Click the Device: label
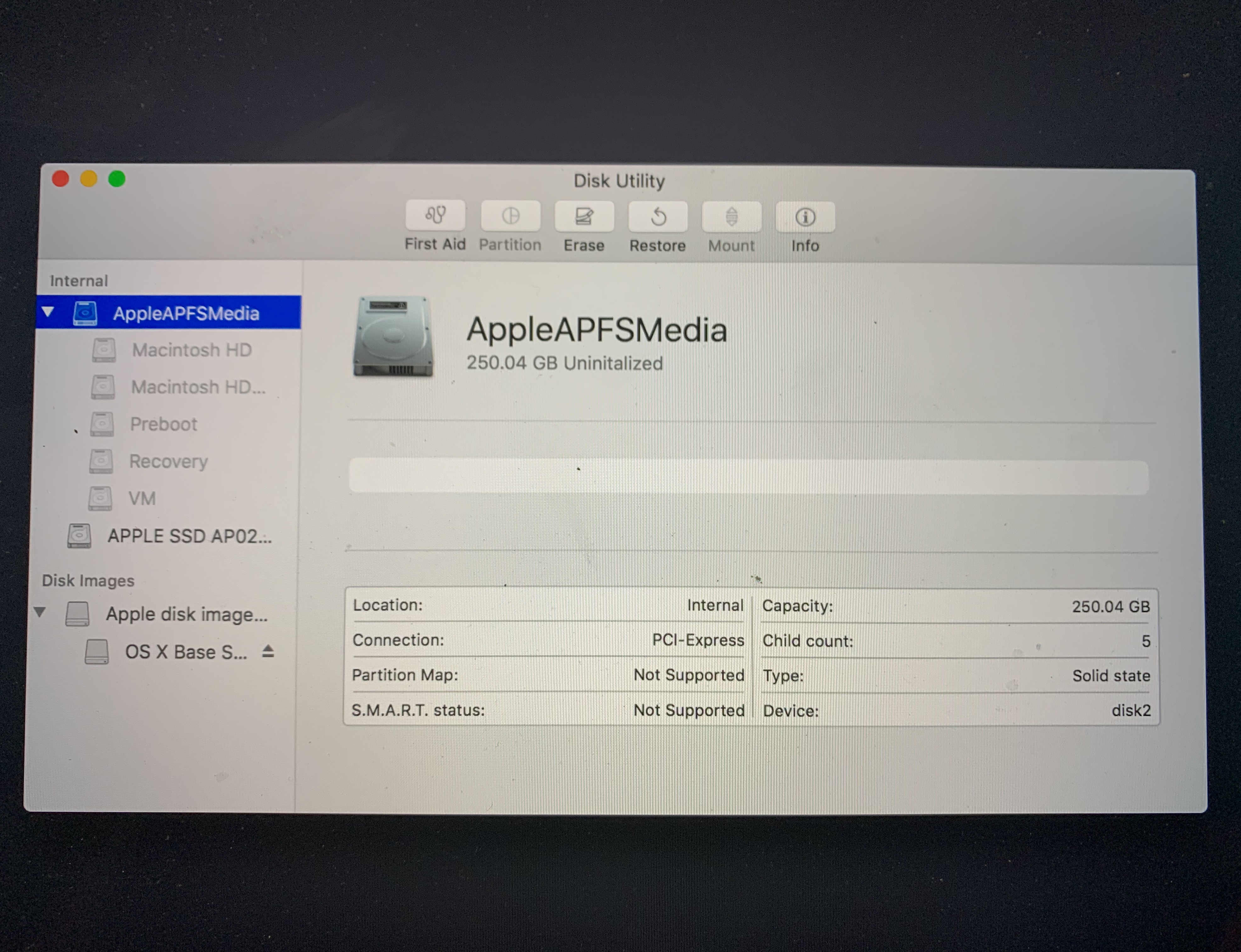This screenshot has width=1241, height=952. tap(791, 711)
